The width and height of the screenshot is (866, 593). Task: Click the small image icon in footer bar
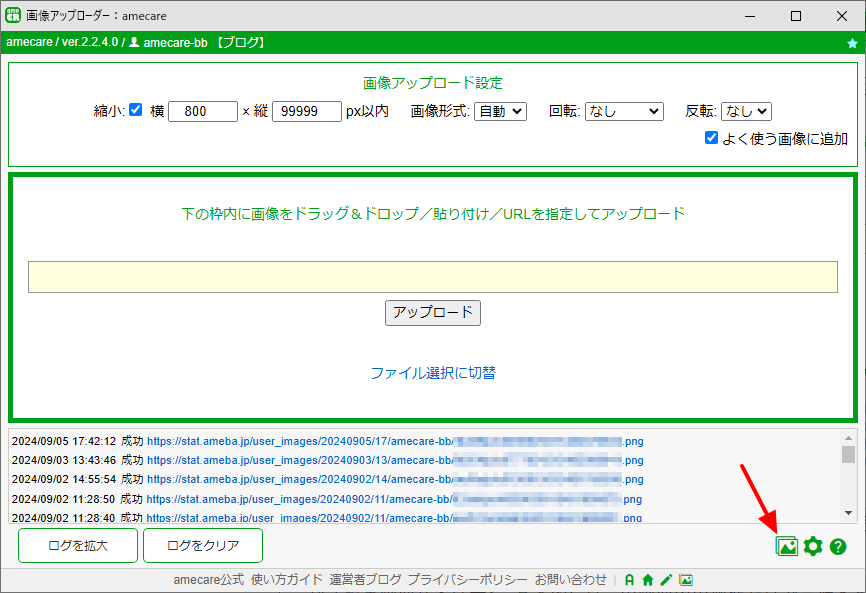(x=686, y=580)
